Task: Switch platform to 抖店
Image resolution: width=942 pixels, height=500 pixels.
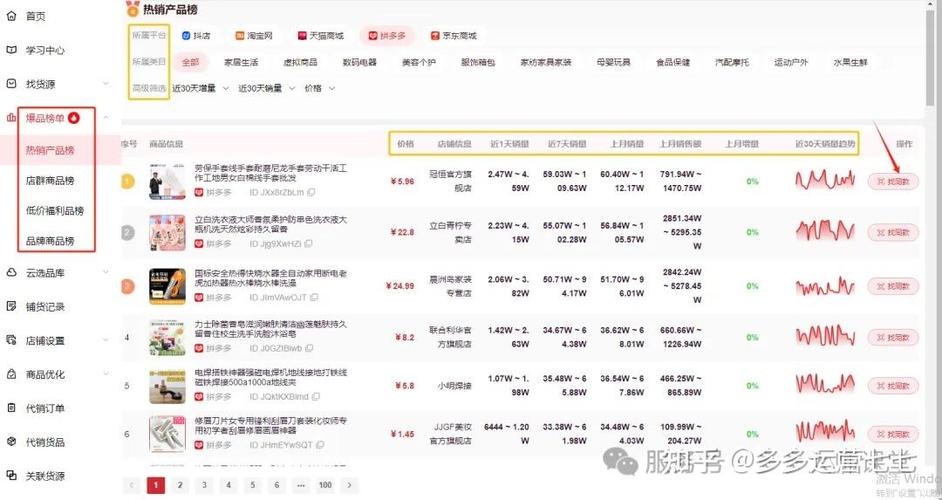Action: 196,35
